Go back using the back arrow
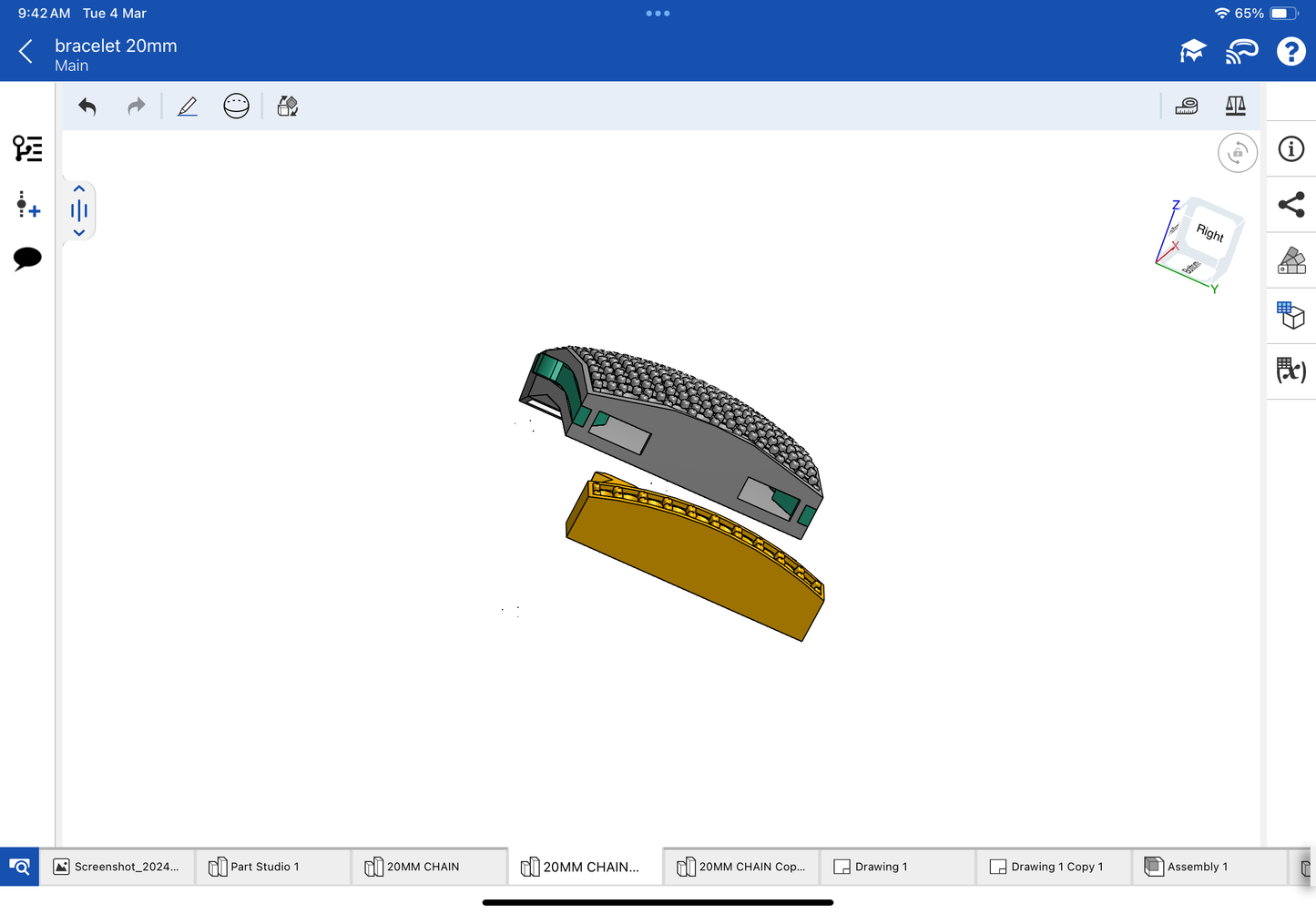 tap(26, 52)
